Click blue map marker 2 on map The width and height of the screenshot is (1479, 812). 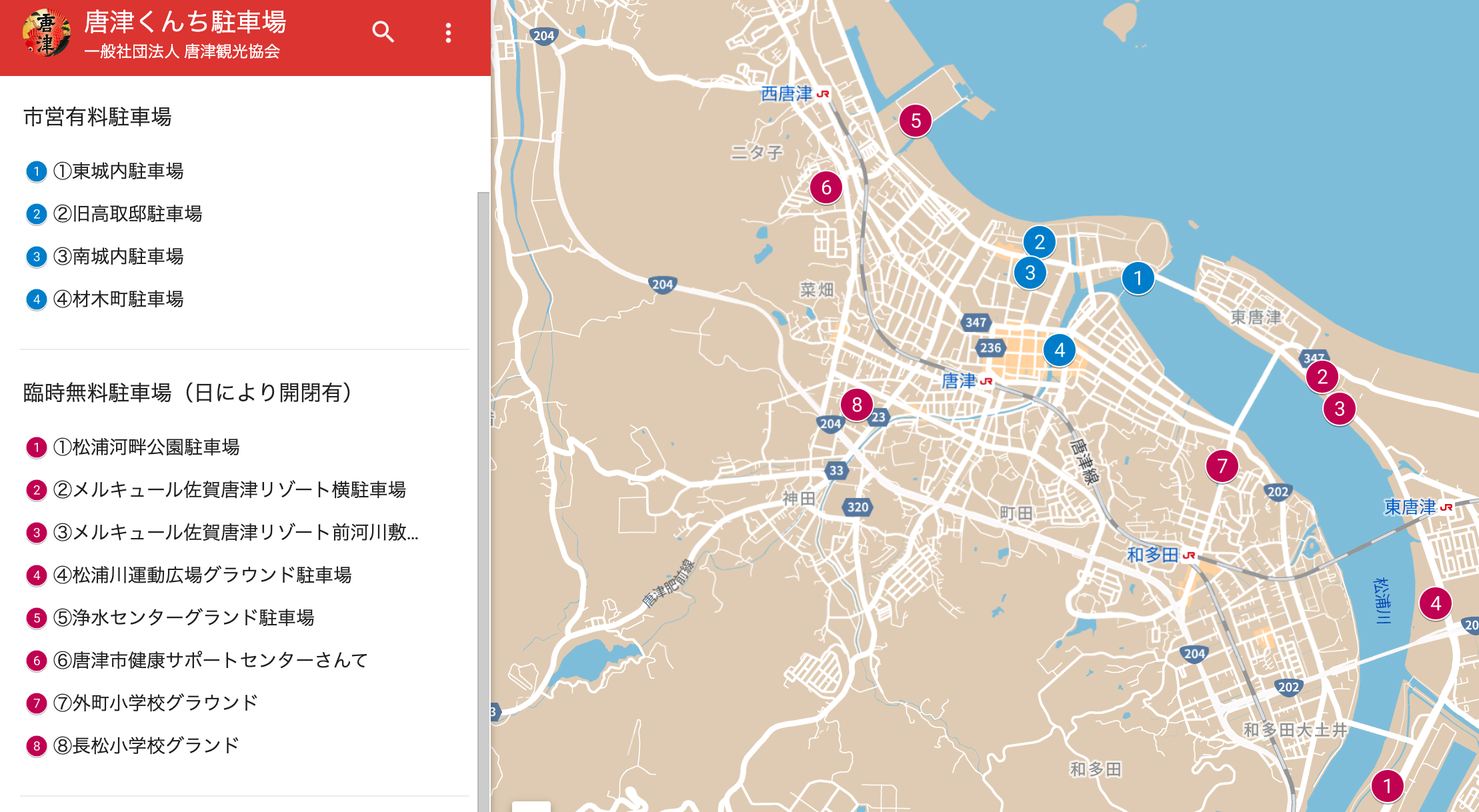pos(1039,242)
